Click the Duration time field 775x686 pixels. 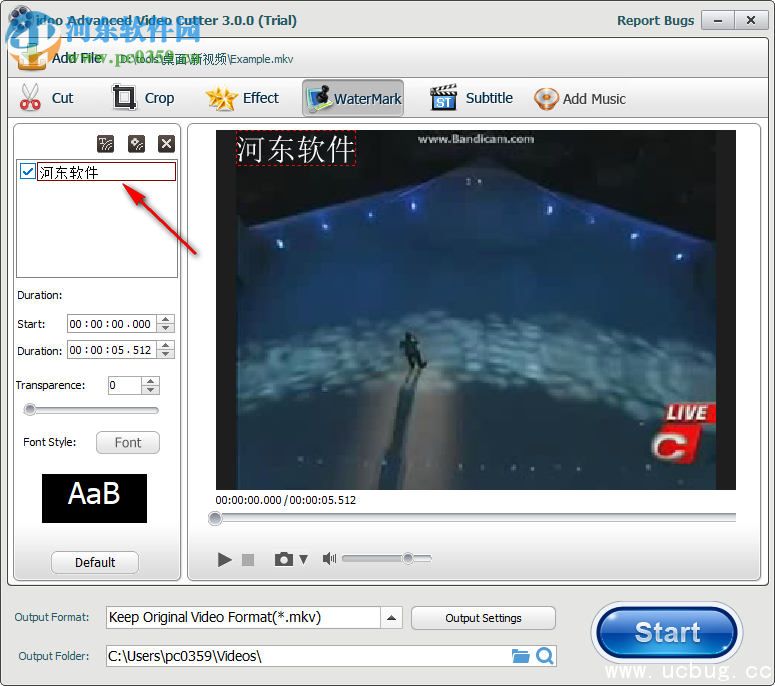tap(112, 350)
